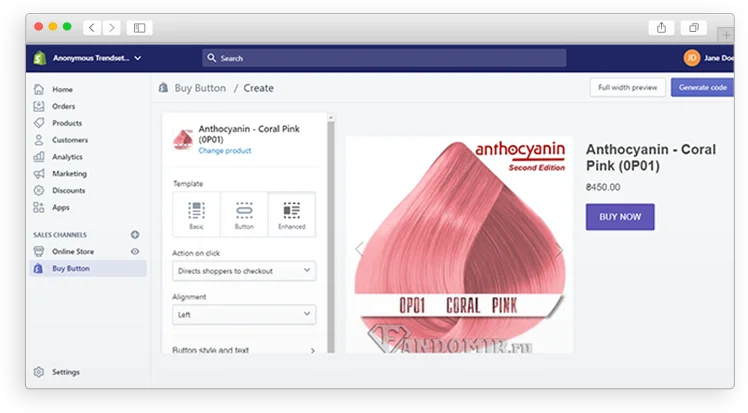Screen dimensions: 748x413
Task: Open the Alignment dropdown set to Left
Action: point(244,315)
